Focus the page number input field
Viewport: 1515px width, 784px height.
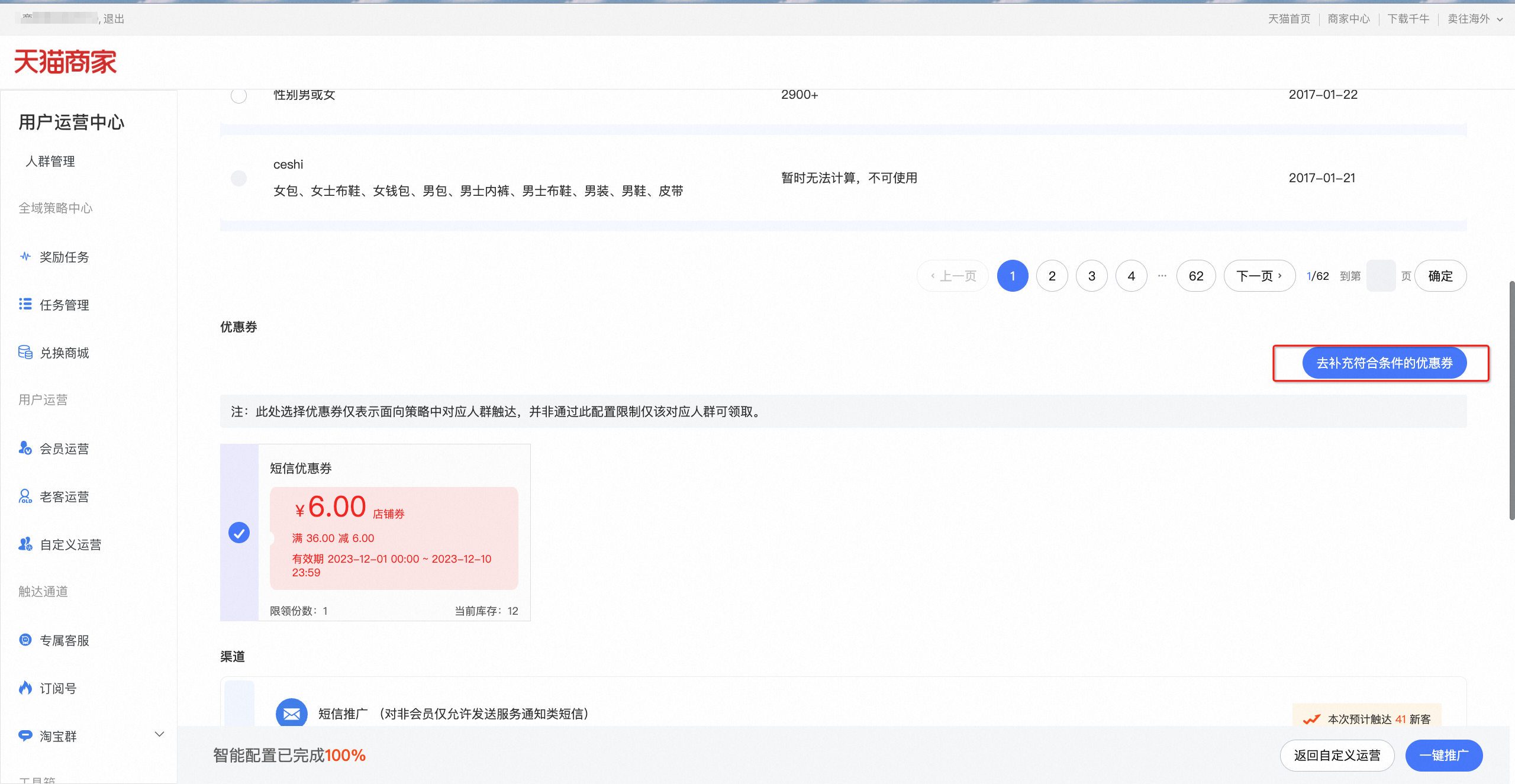pyautogui.click(x=1381, y=276)
